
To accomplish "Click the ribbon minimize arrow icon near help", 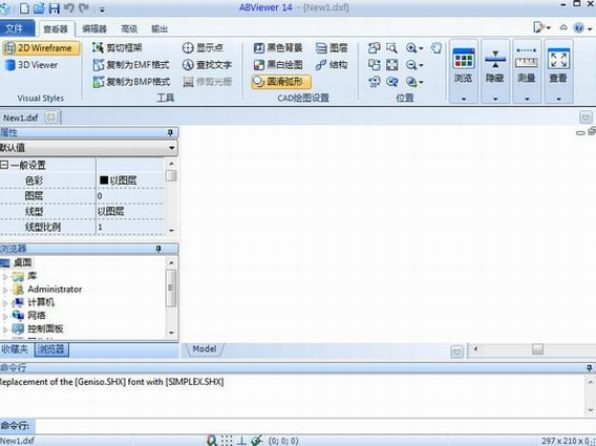I will (x=563, y=28).
